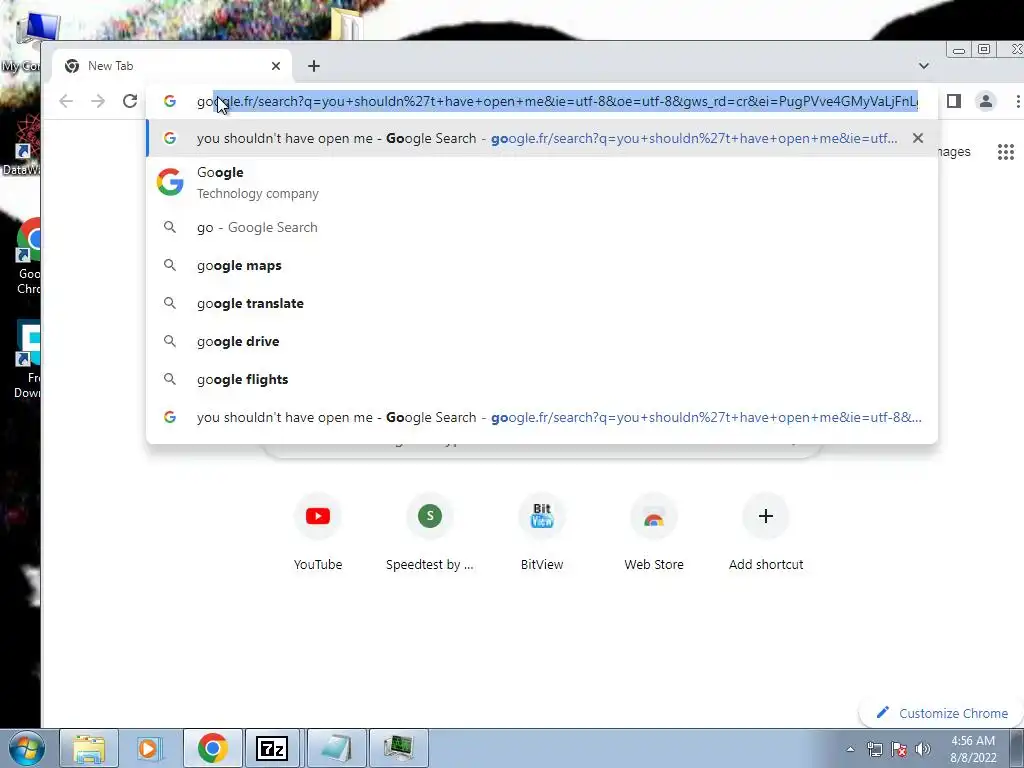This screenshot has height=768, width=1024.
Task: Click in the address bar URL text
Action: pos(558,101)
